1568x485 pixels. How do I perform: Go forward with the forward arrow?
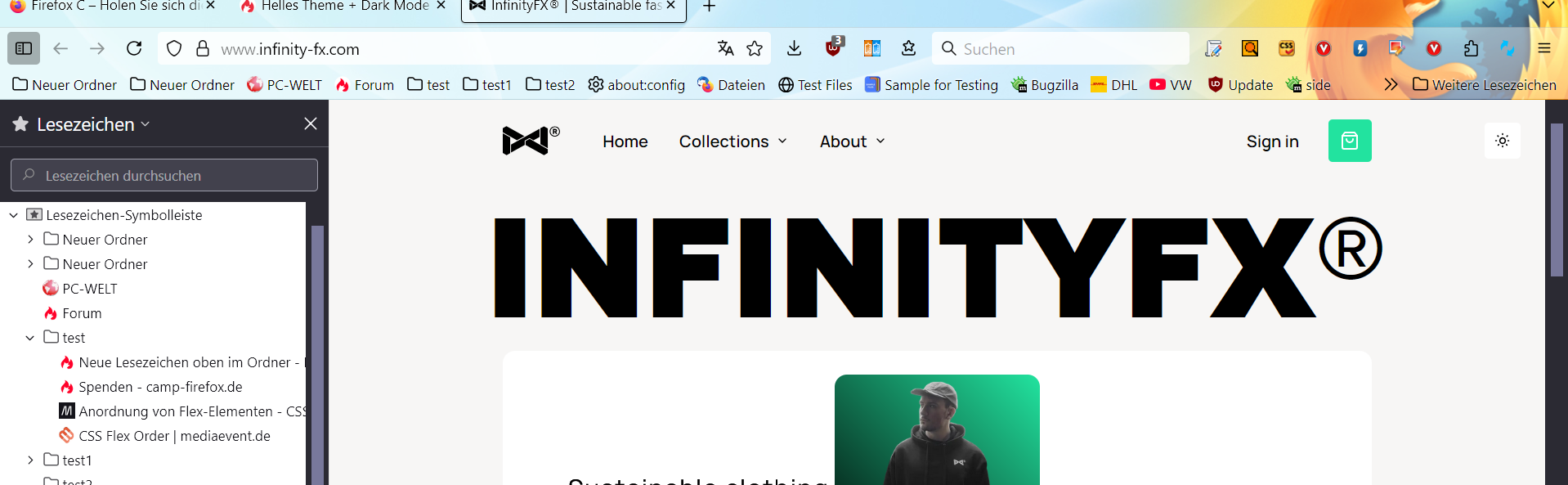click(97, 49)
